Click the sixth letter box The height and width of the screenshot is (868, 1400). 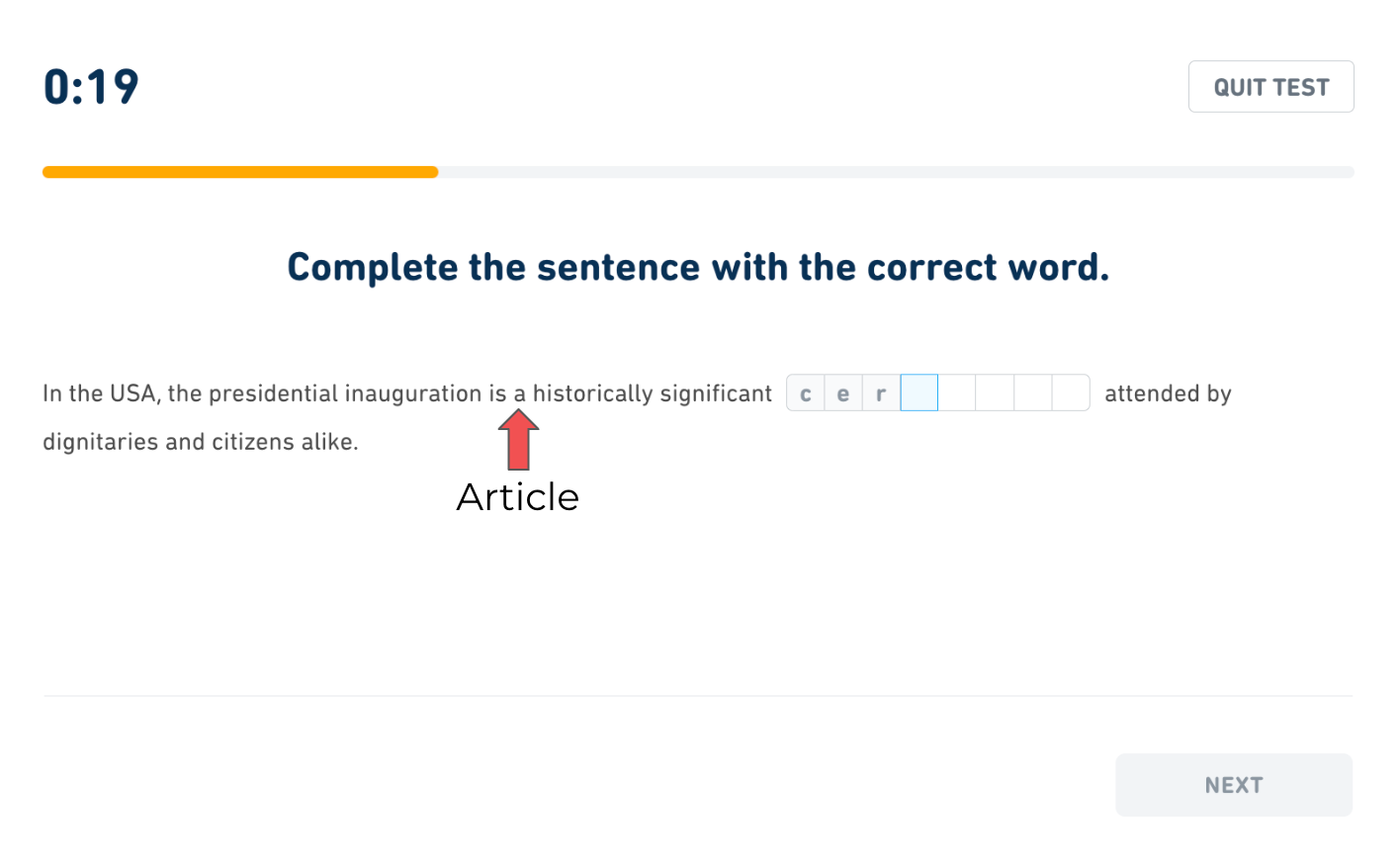(995, 393)
